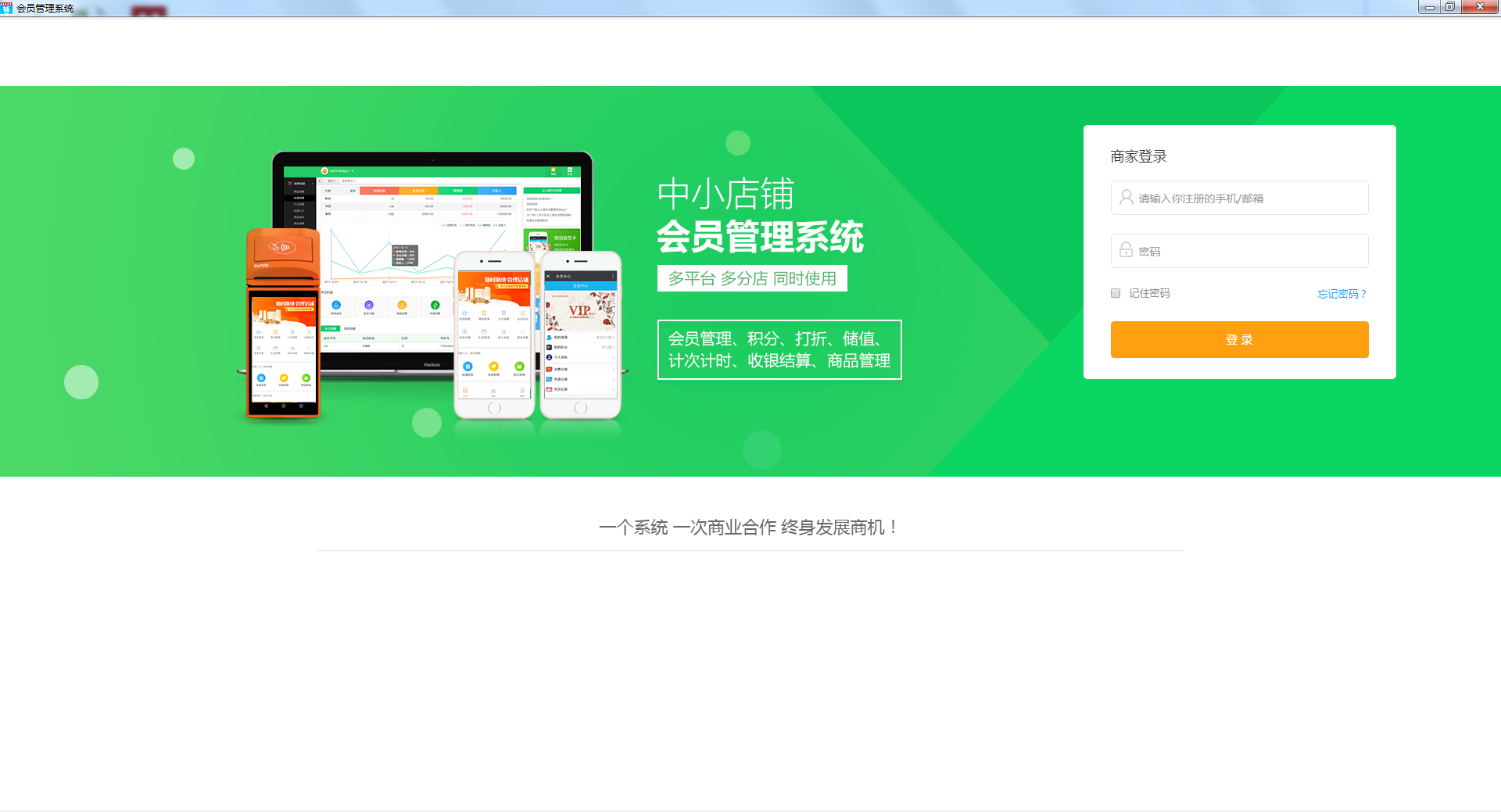Minimize the 会员管理系统 window
This screenshot has width=1501, height=812.
[x=1429, y=7]
